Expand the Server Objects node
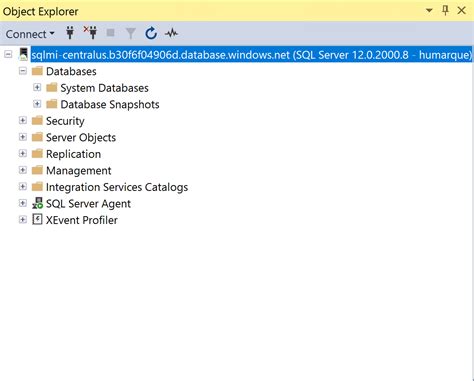Screen dimensions: 474x381 click(x=23, y=137)
